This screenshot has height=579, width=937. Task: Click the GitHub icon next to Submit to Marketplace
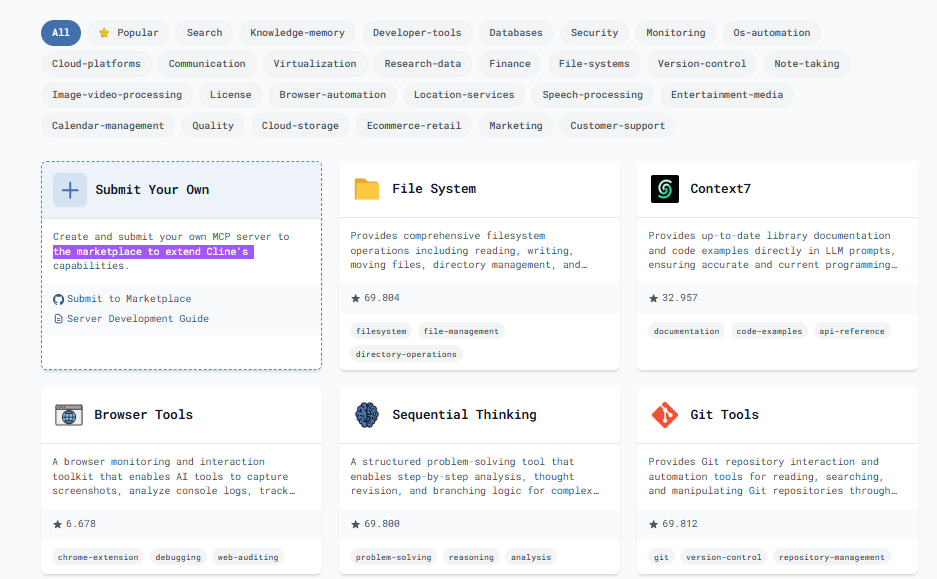point(58,299)
